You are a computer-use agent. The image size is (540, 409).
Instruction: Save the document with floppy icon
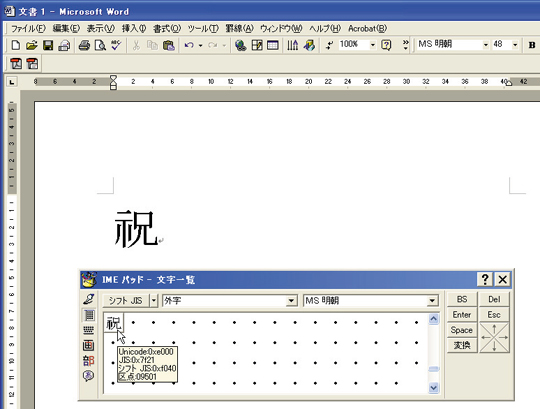(x=48, y=45)
